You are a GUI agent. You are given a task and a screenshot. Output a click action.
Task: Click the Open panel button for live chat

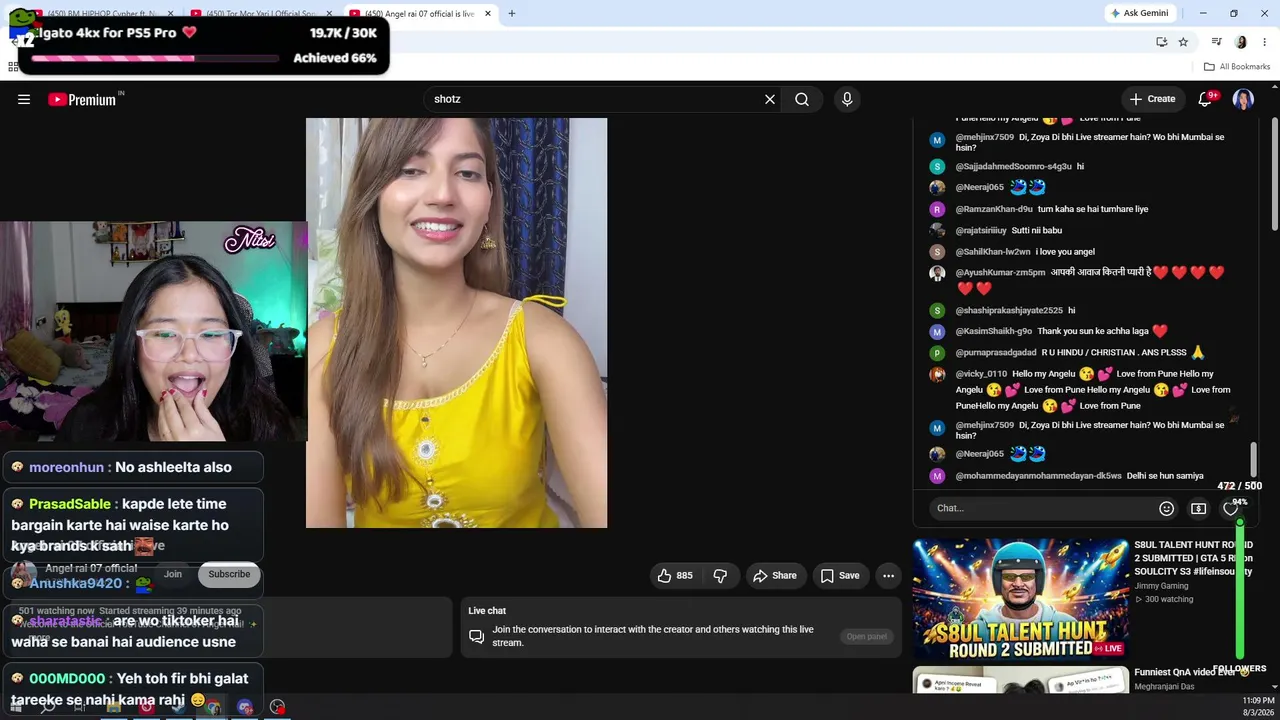[x=867, y=637]
